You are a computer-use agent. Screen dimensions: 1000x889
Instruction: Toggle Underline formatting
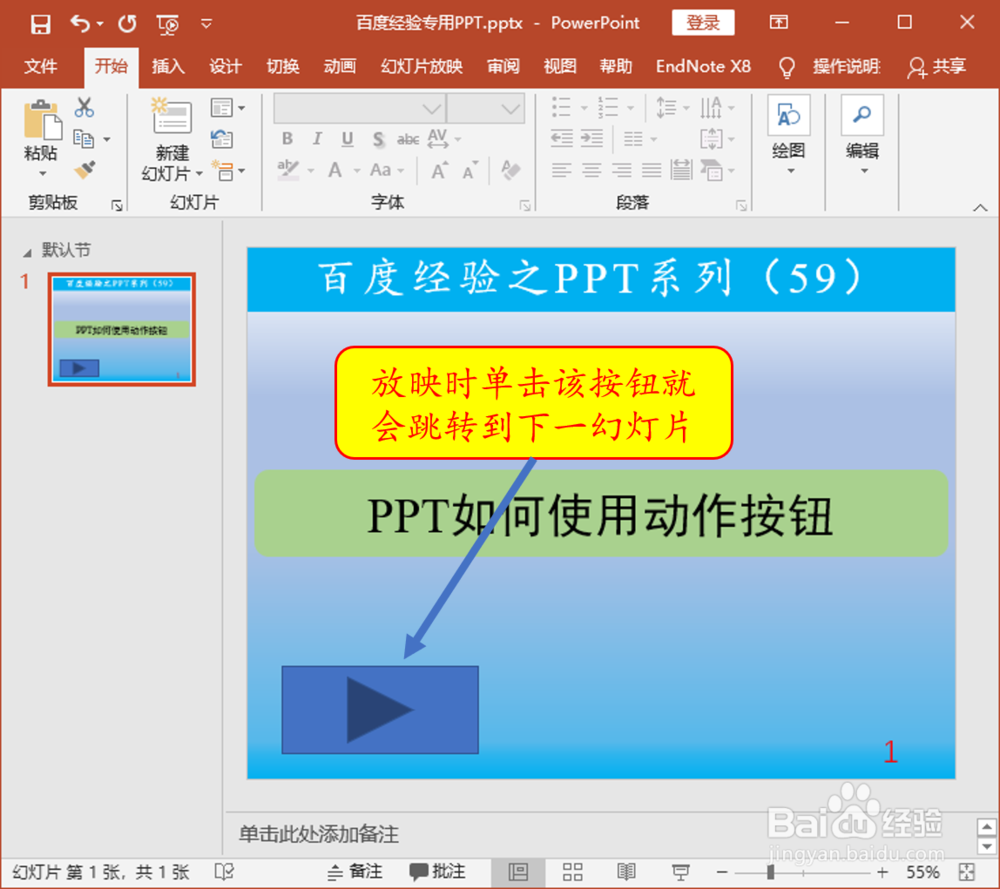pyautogui.click(x=348, y=138)
